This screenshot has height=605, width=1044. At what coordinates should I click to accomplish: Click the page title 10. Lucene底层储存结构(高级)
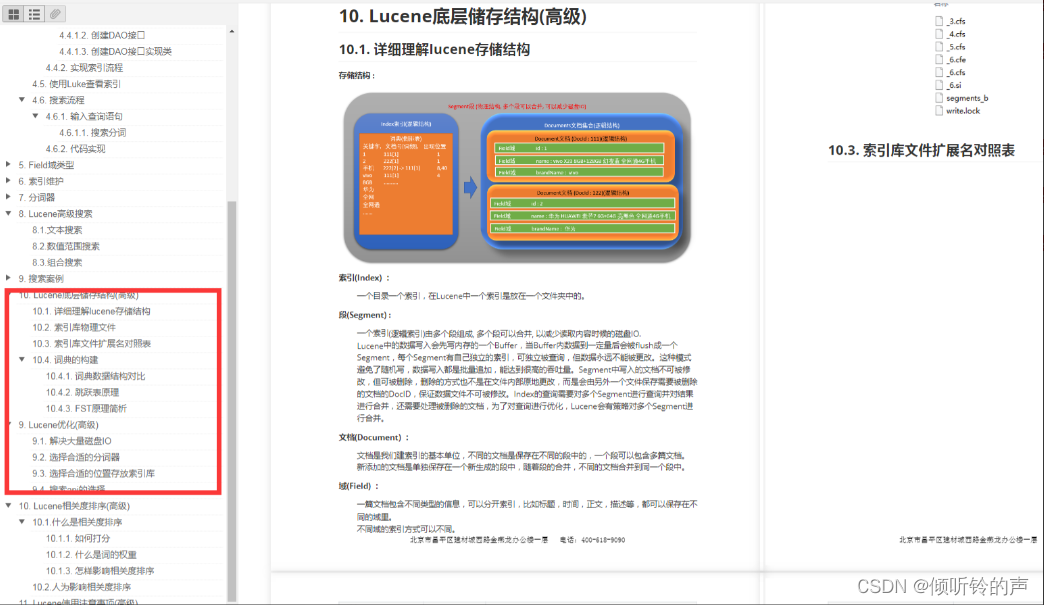pyautogui.click(x=463, y=17)
